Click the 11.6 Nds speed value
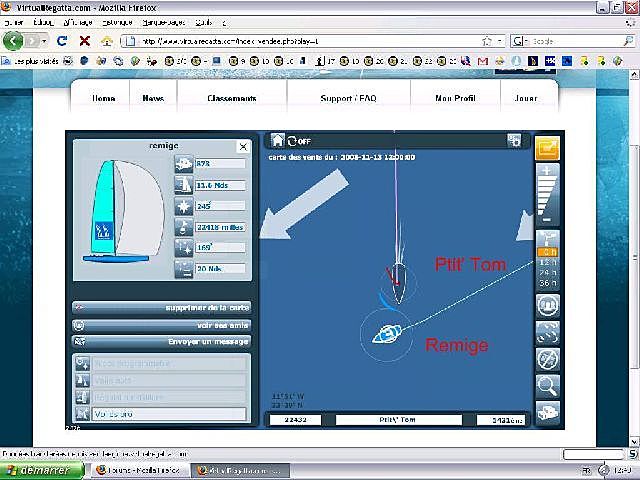 tap(220, 185)
